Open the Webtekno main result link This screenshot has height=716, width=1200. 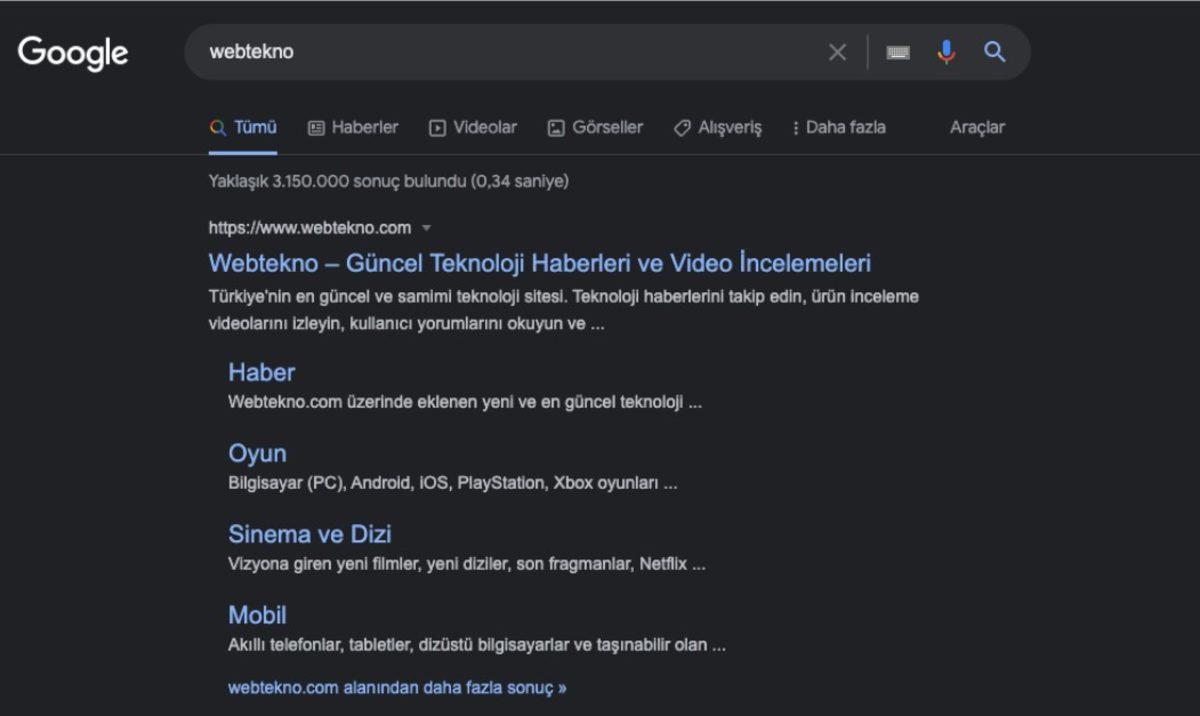pyautogui.click(x=538, y=262)
